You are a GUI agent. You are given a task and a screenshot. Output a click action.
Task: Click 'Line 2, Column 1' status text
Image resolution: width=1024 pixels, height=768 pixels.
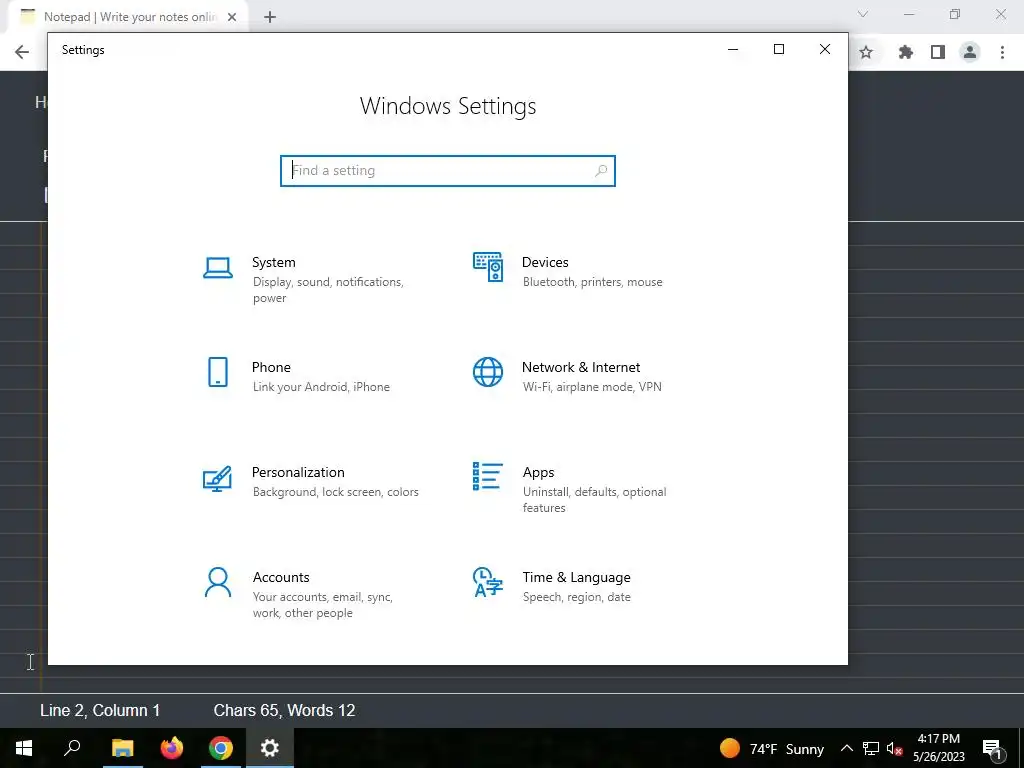tap(100, 711)
